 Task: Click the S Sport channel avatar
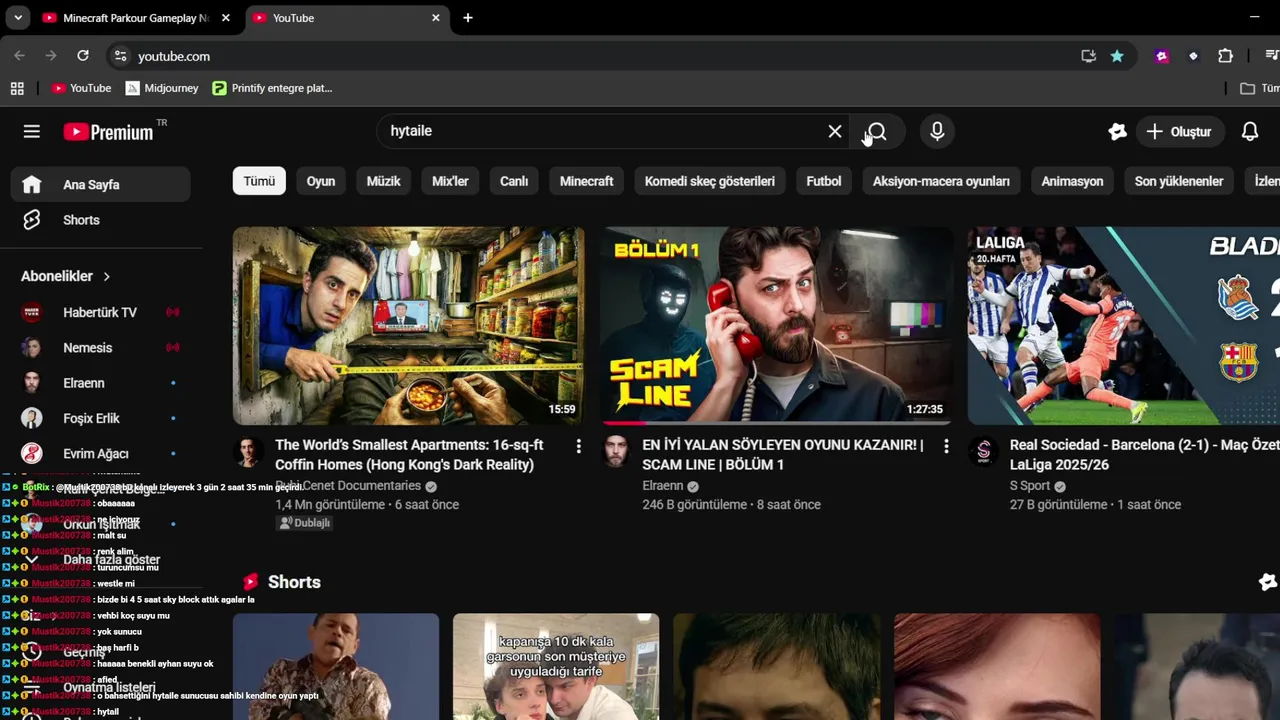coord(984,452)
